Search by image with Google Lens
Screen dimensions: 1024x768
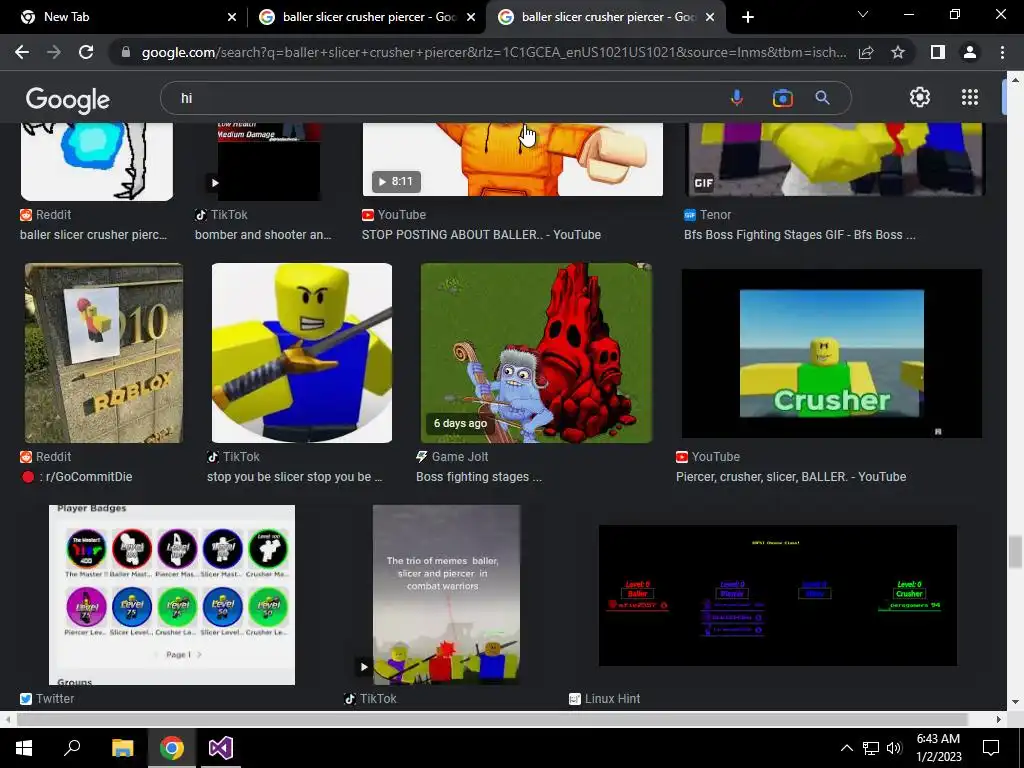pos(782,98)
